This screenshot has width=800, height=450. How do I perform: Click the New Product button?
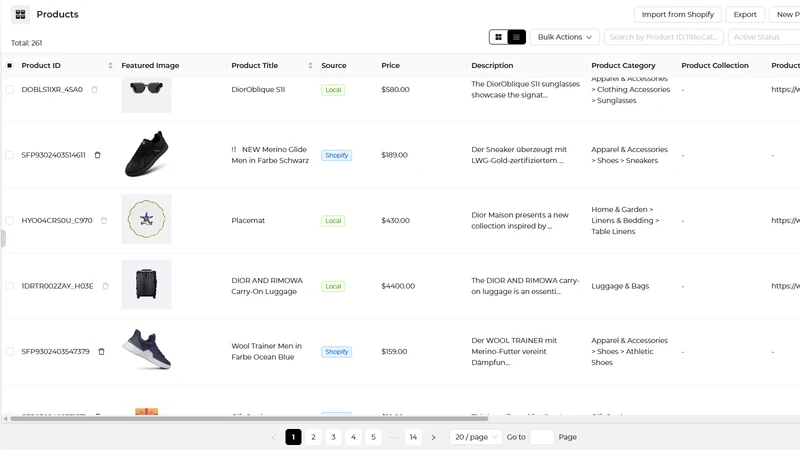click(x=785, y=14)
